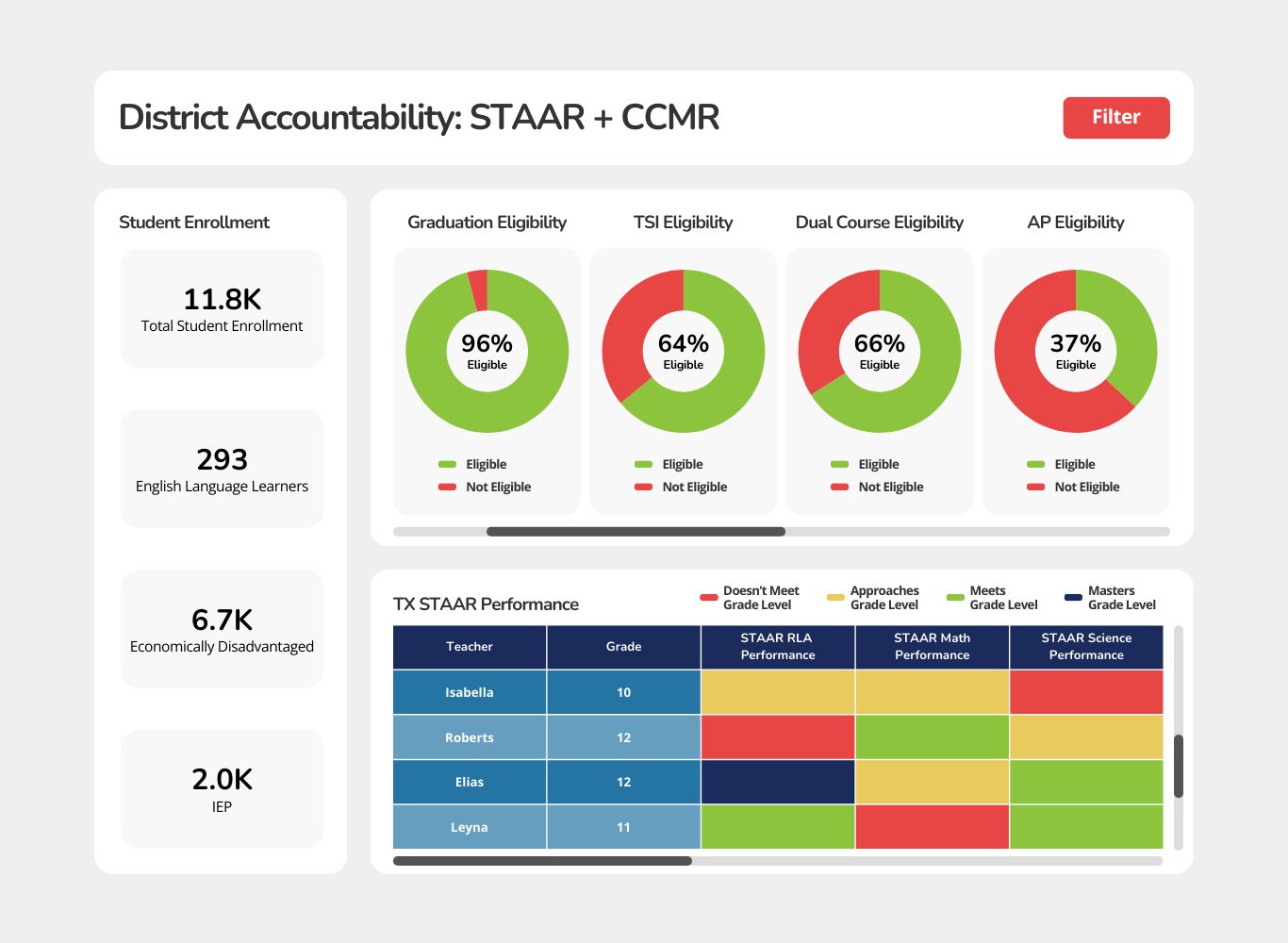Open the Teacher column header options

point(469,647)
